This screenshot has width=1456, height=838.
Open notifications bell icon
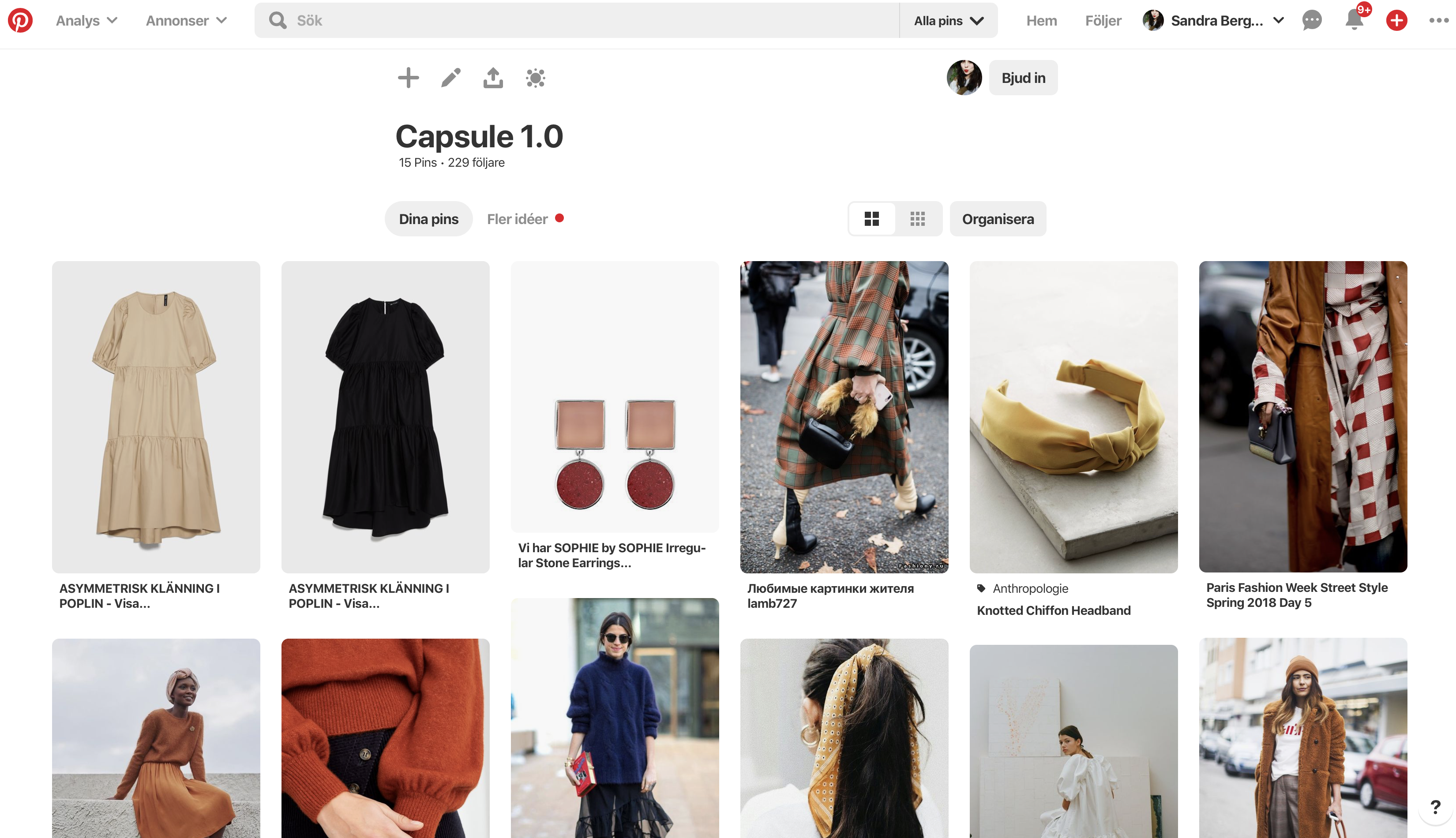tap(1354, 19)
